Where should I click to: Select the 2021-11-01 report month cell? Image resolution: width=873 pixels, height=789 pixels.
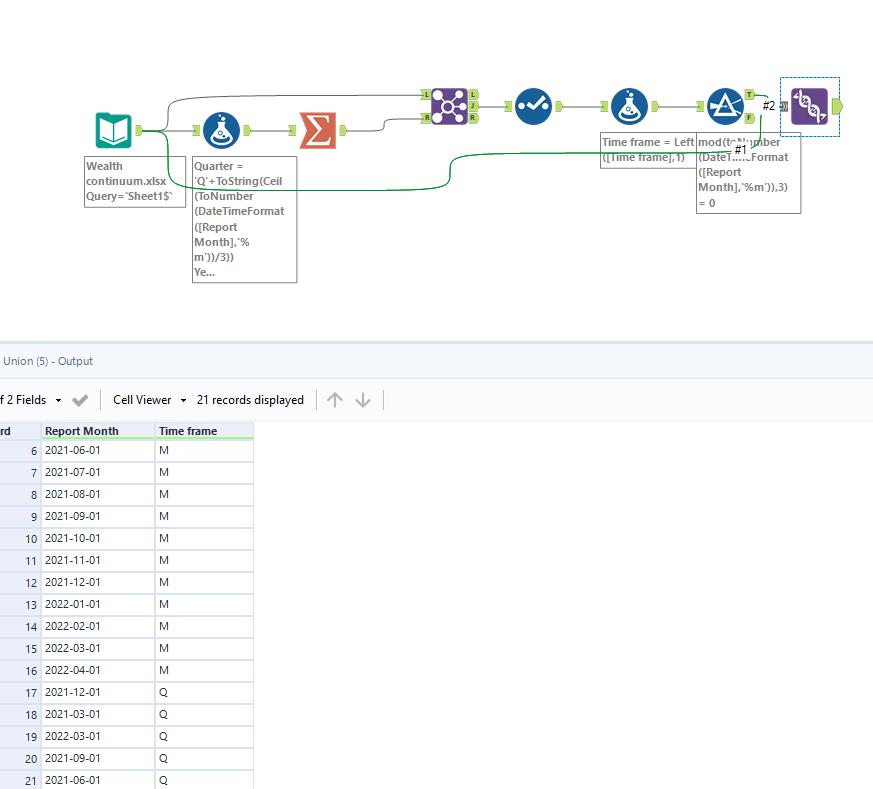coord(98,561)
